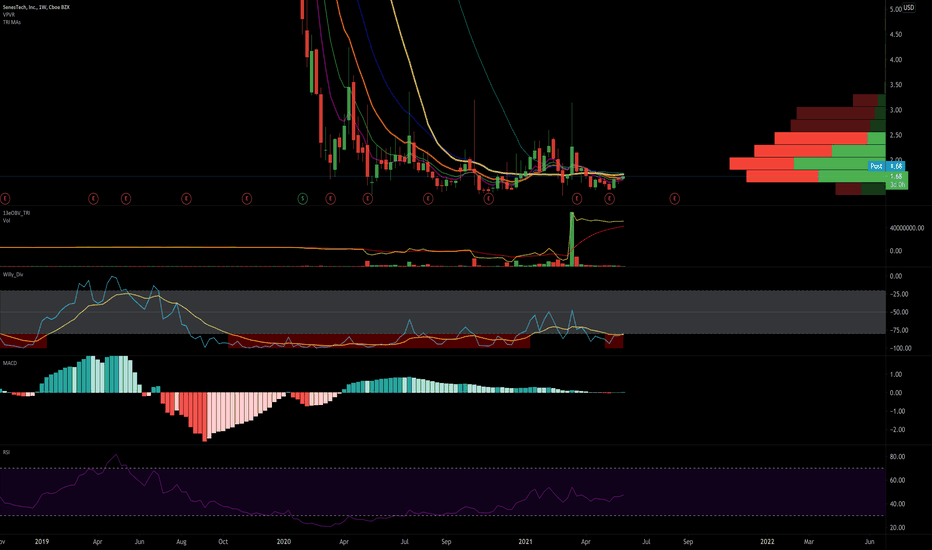Click the 2022 label on time axis
The image size is (932, 550).
coord(767,542)
